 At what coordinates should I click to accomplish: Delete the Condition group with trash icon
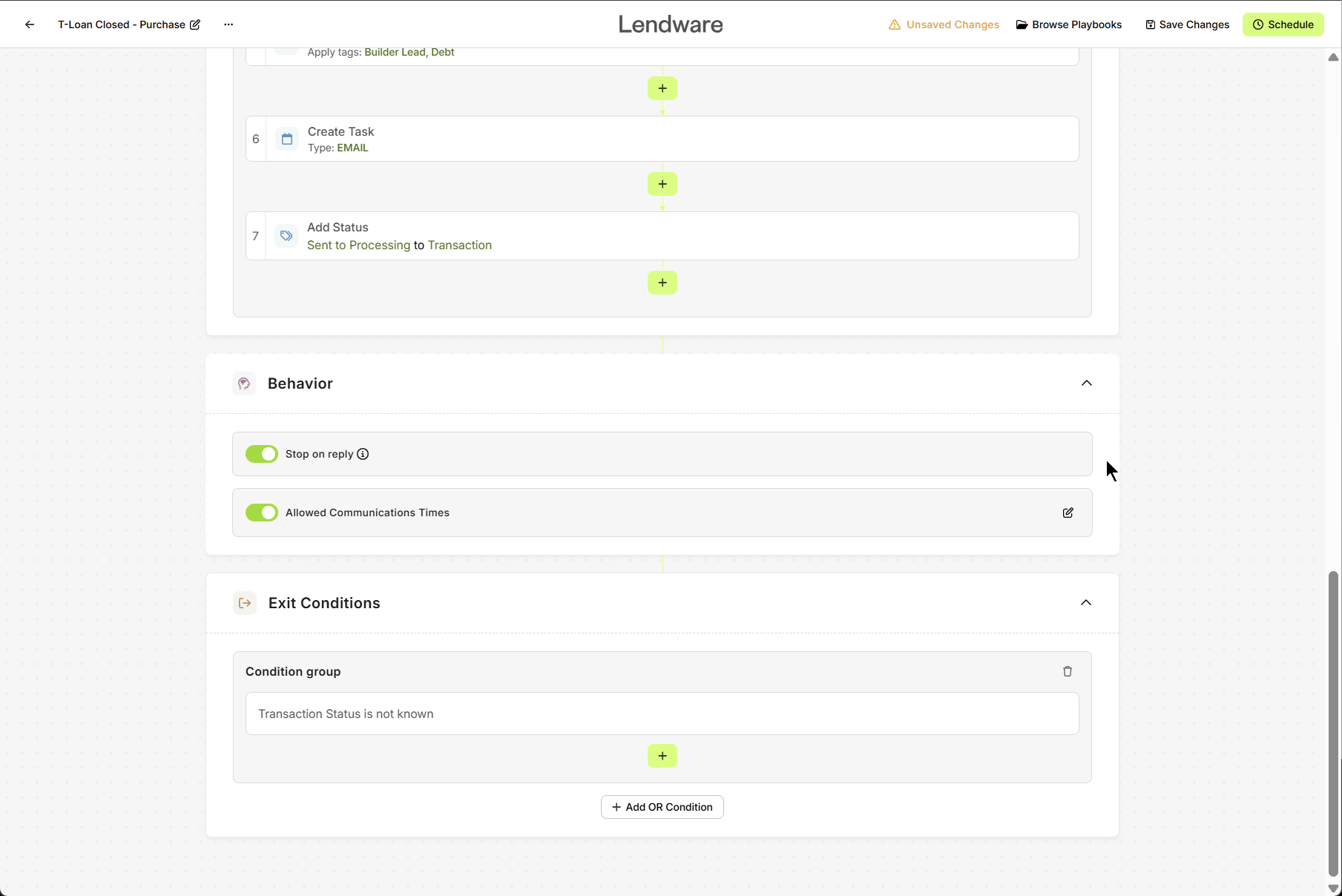1068,671
